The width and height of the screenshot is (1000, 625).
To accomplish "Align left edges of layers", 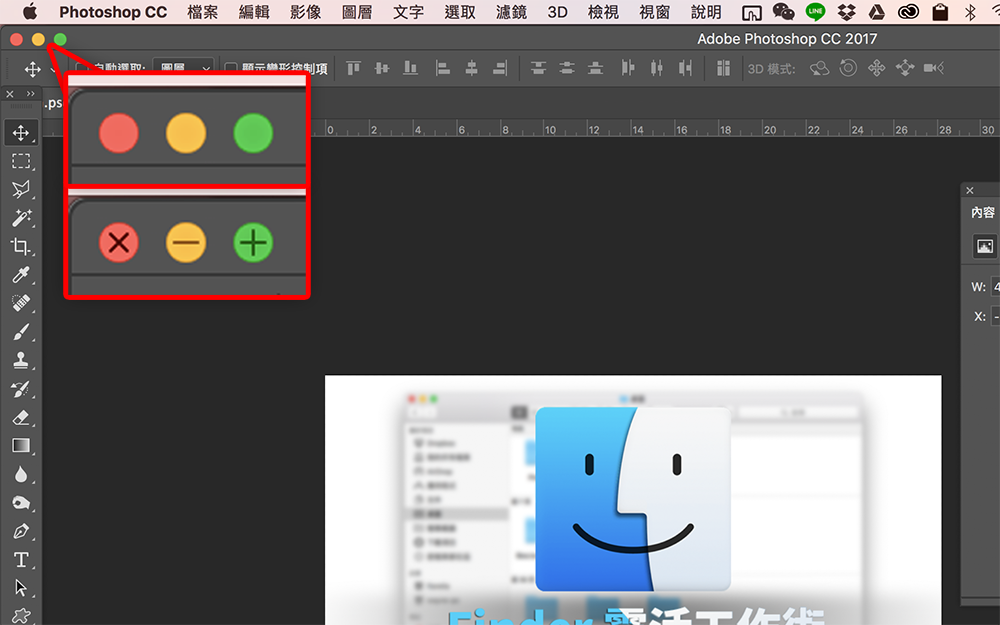I will 443,68.
